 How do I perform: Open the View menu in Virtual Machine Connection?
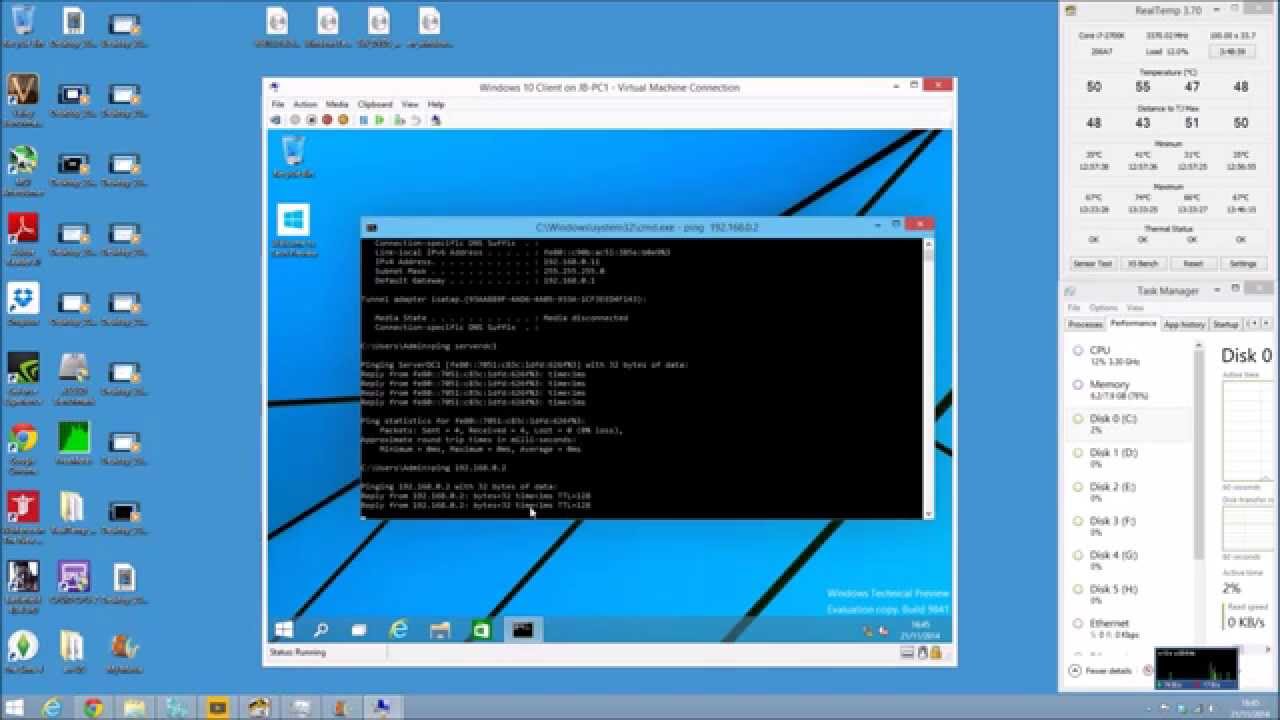[x=410, y=104]
